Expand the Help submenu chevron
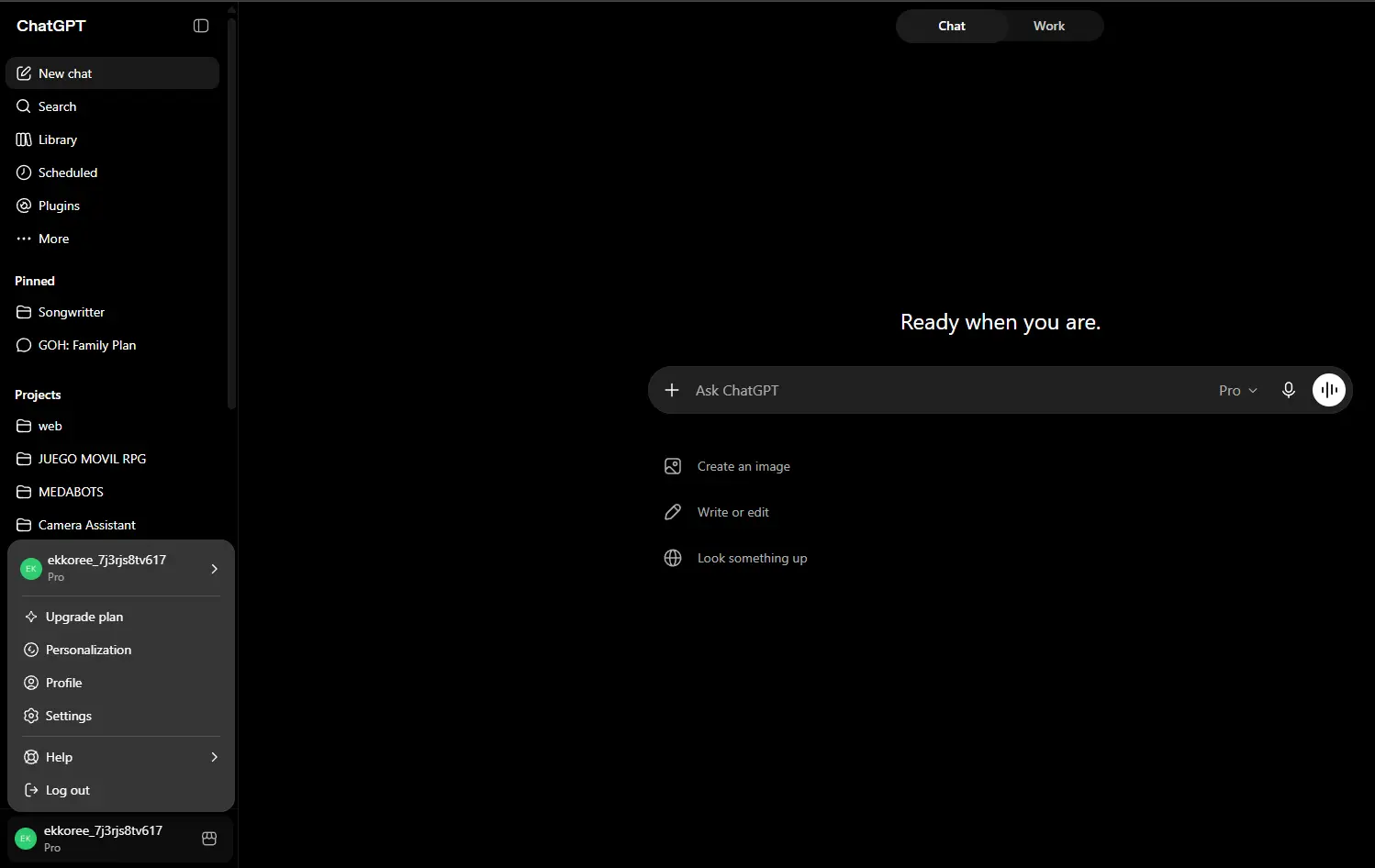The image size is (1375, 868). 214,757
